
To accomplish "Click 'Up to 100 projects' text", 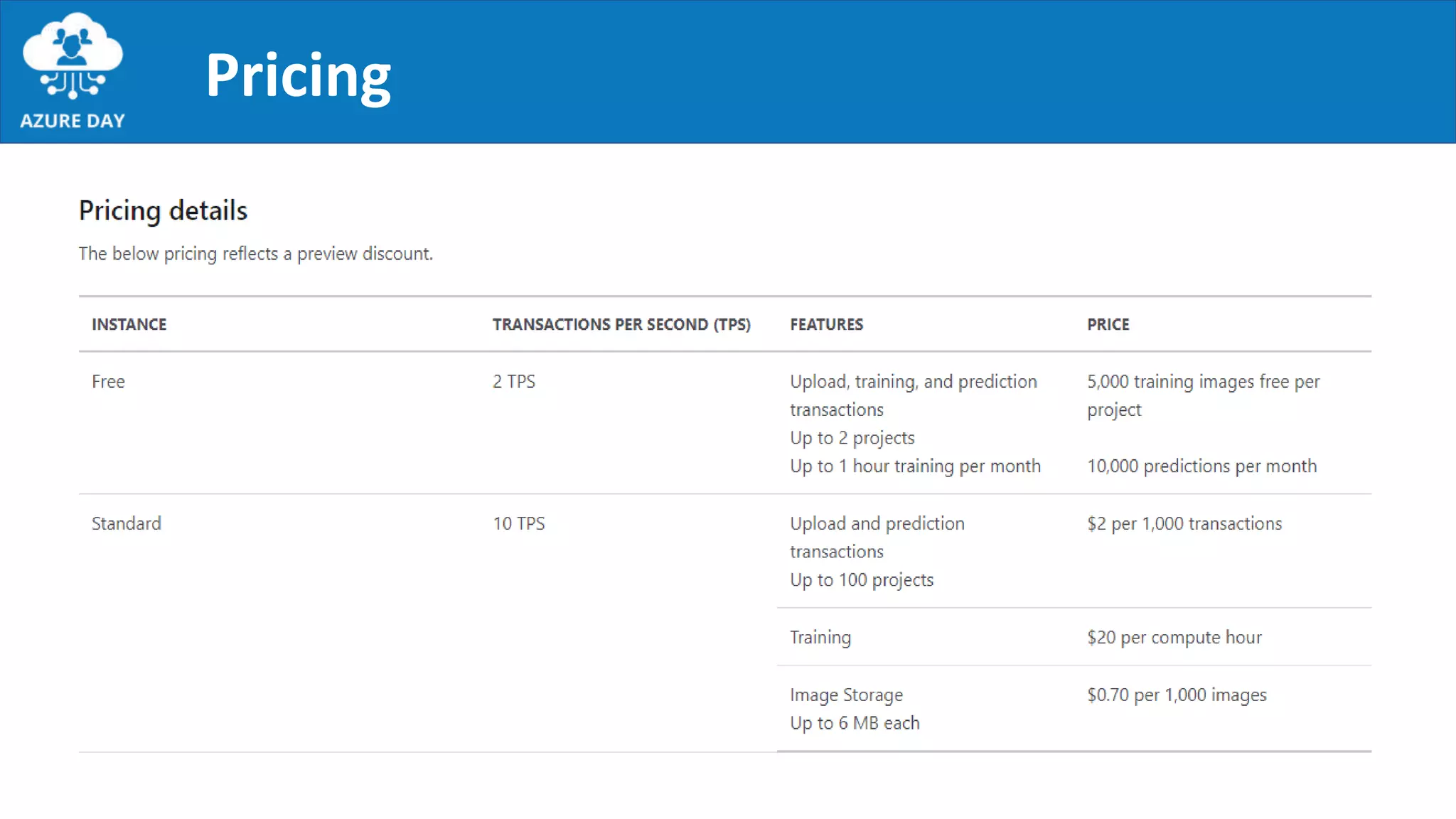I will point(862,580).
